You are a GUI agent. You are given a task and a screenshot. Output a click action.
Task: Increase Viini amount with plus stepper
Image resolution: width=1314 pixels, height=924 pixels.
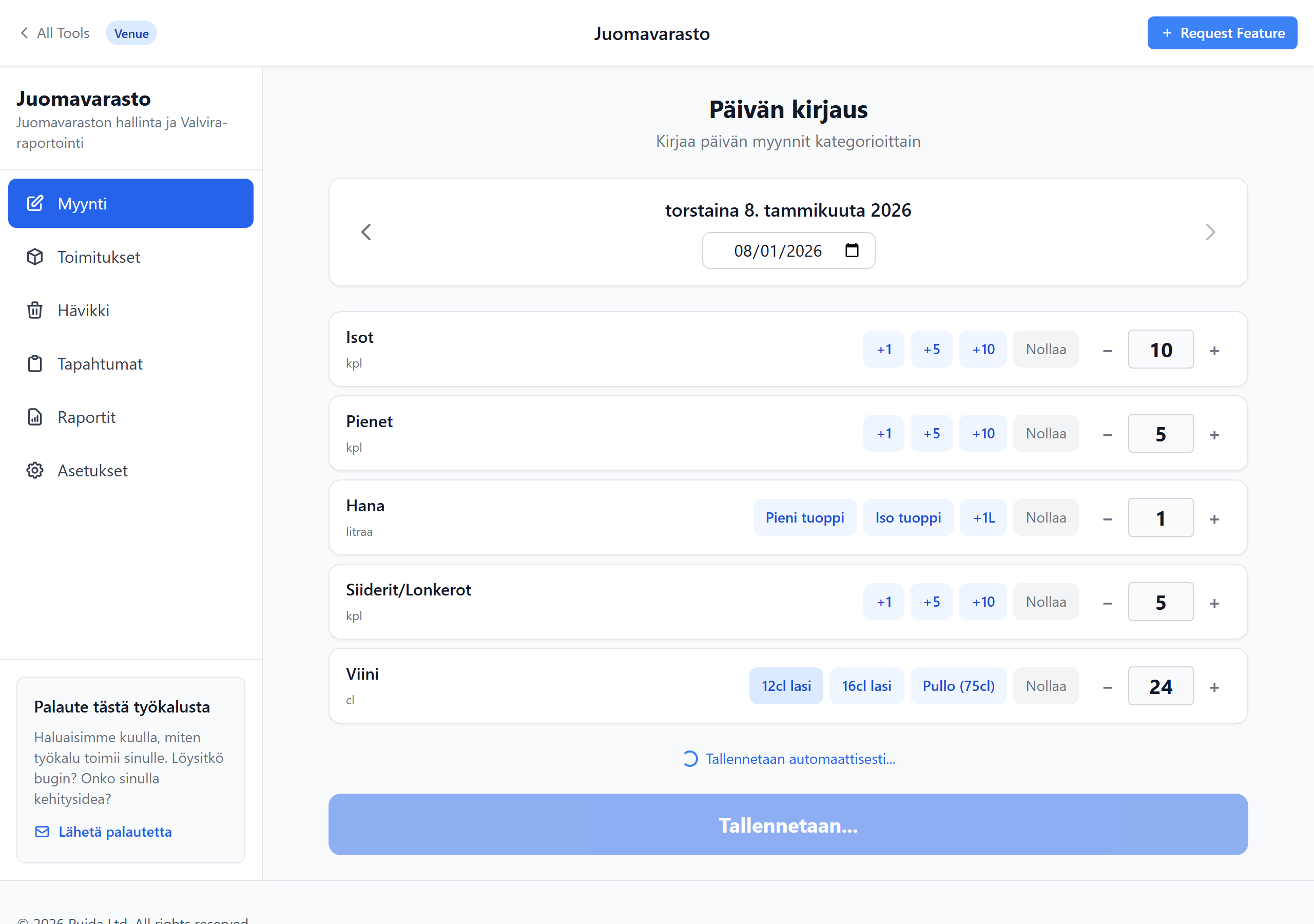pos(1214,687)
